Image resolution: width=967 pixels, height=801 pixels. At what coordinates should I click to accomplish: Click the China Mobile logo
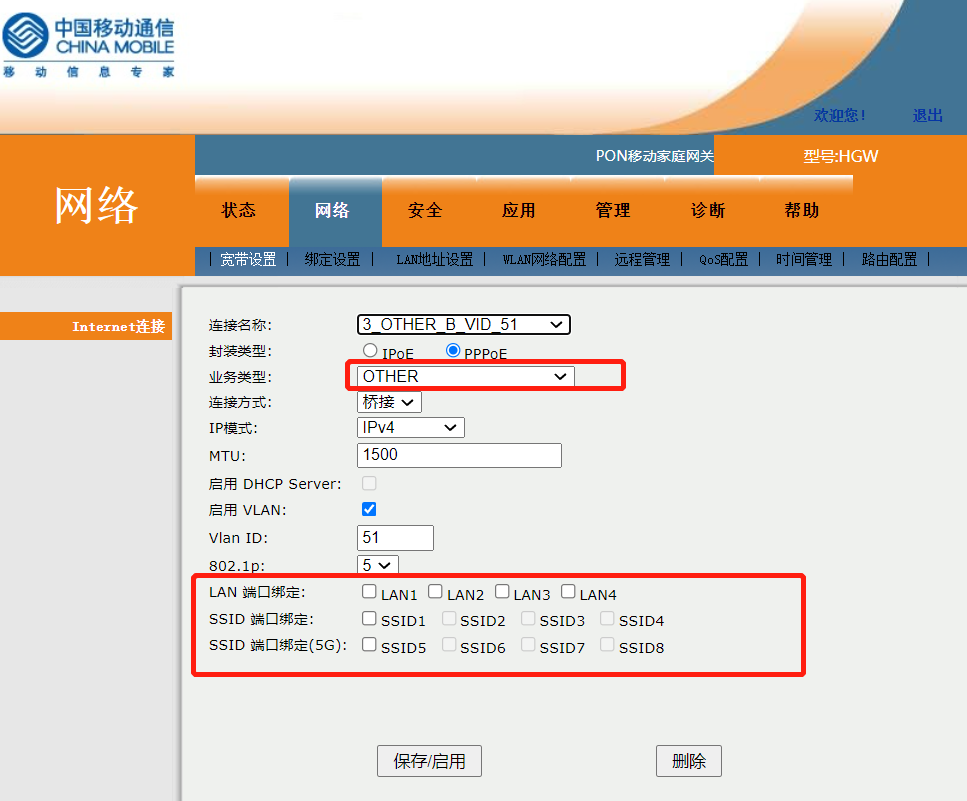pos(89,45)
